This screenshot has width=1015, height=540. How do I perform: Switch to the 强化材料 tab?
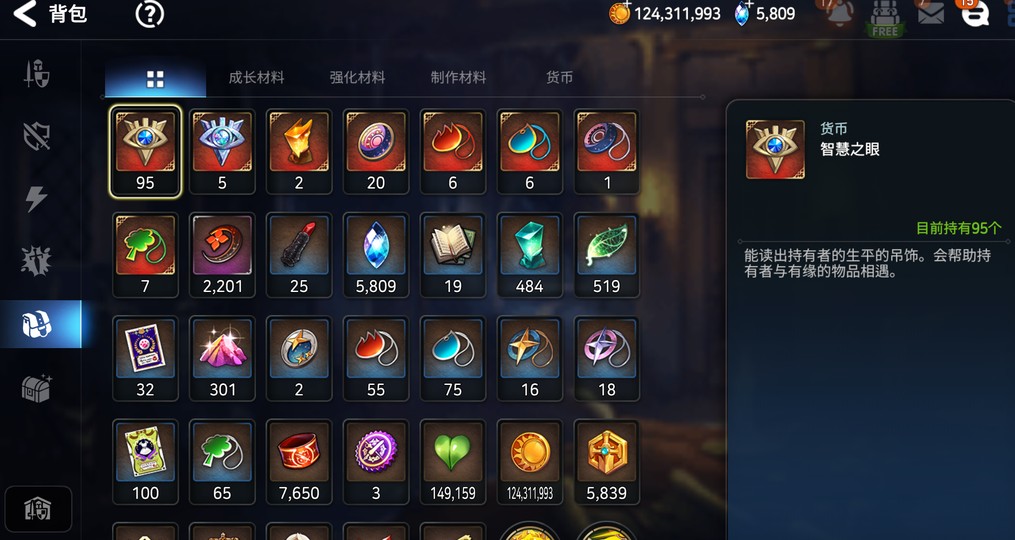[x=357, y=78]
